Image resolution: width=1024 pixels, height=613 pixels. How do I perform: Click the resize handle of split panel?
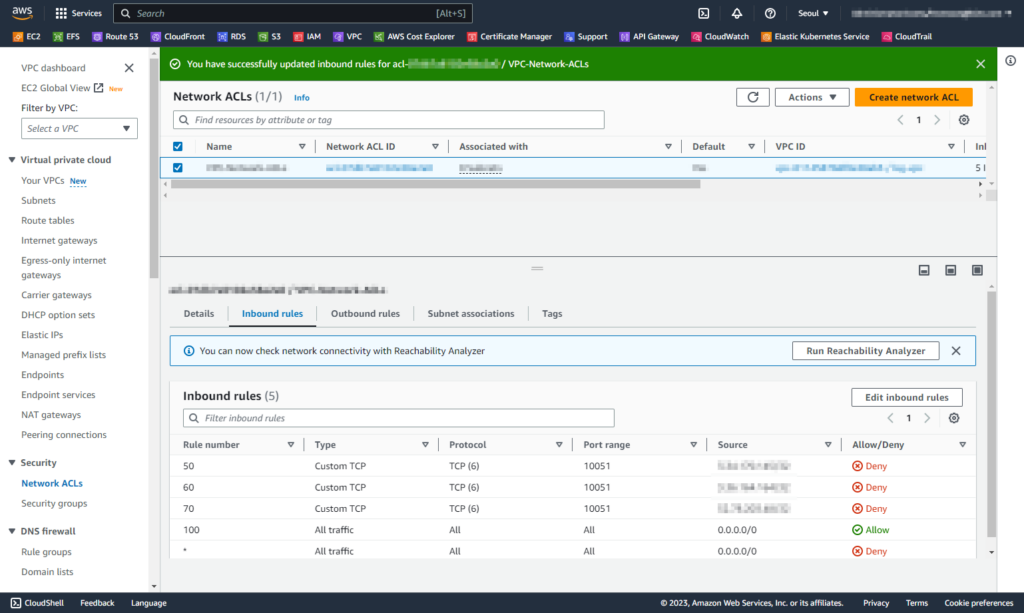point(537,268)
